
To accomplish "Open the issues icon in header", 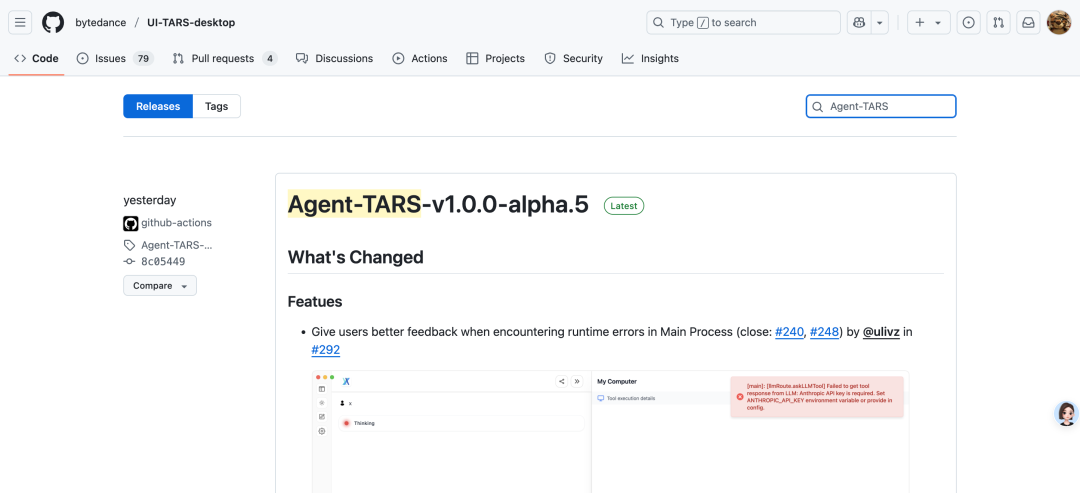I will (x=968, y=23).
